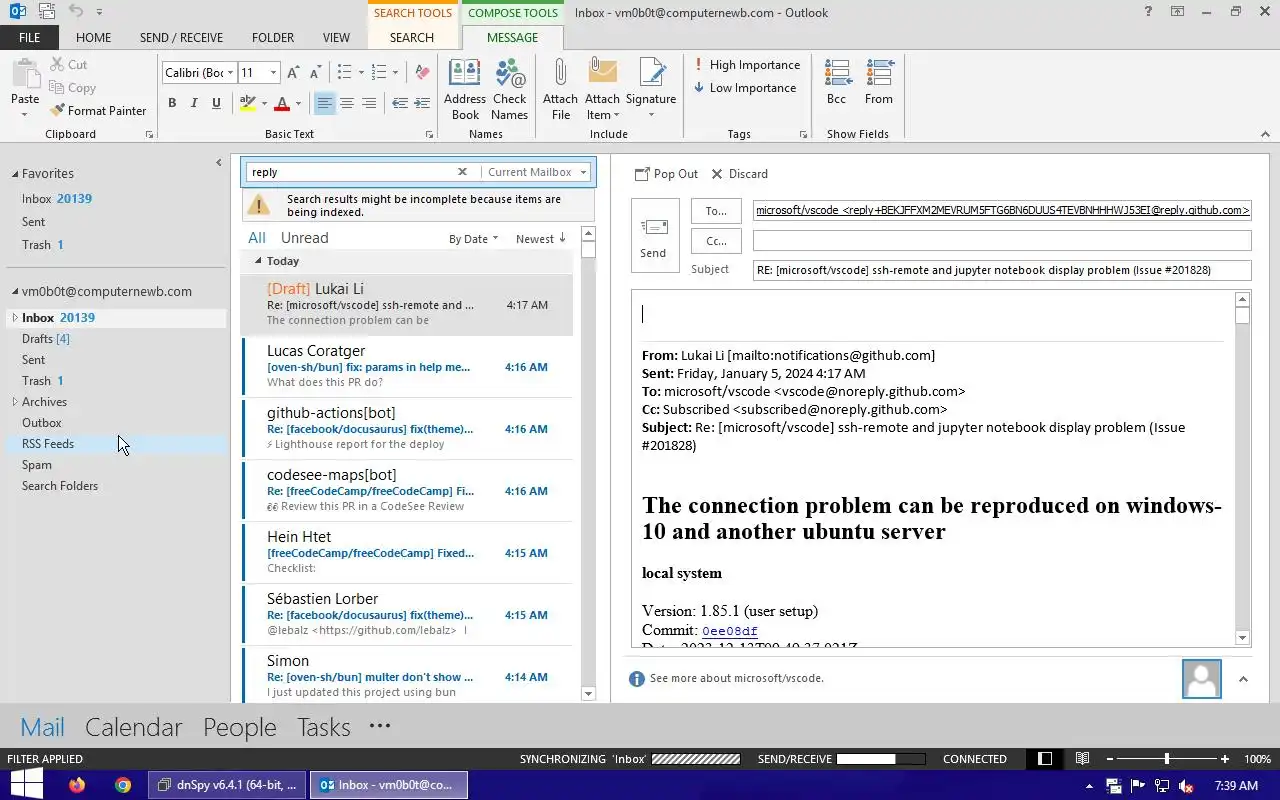Align text right
Screen dimensions: 1280x800
coord(369,103)
